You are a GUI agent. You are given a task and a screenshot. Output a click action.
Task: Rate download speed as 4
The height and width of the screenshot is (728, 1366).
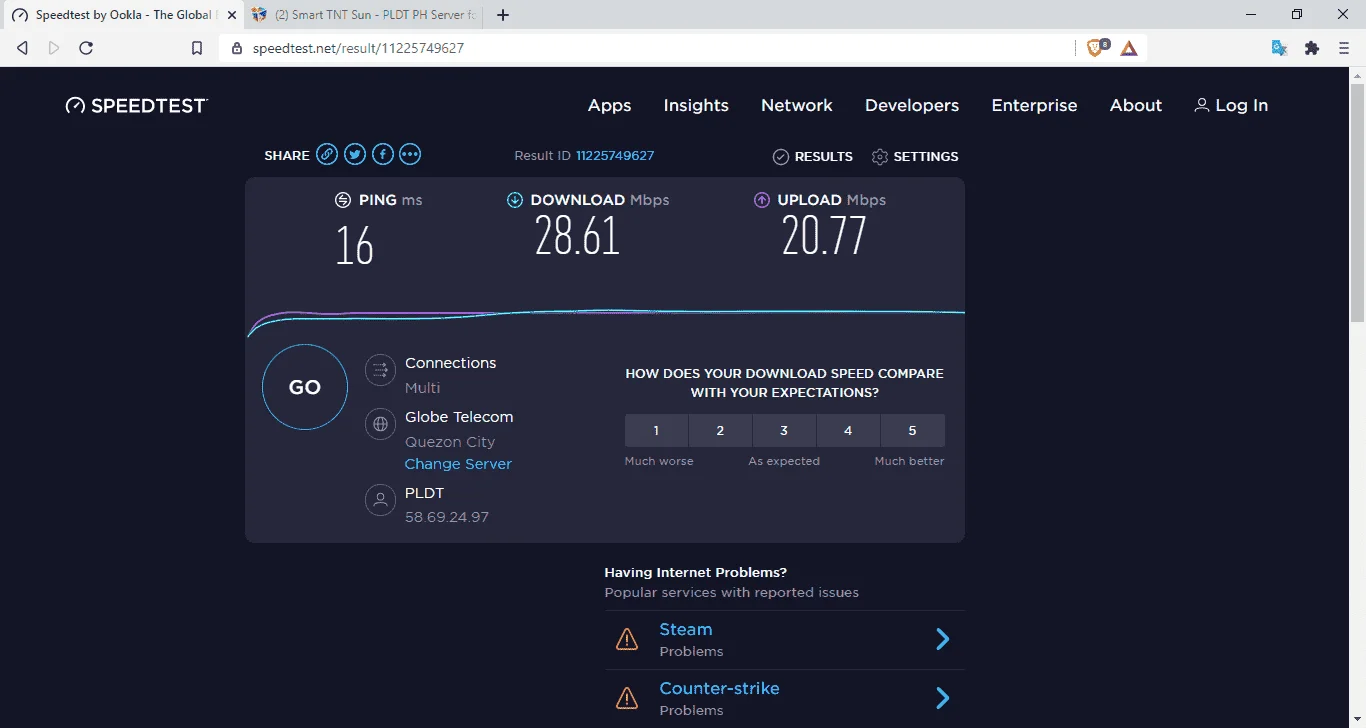click(x=848, y=430)
